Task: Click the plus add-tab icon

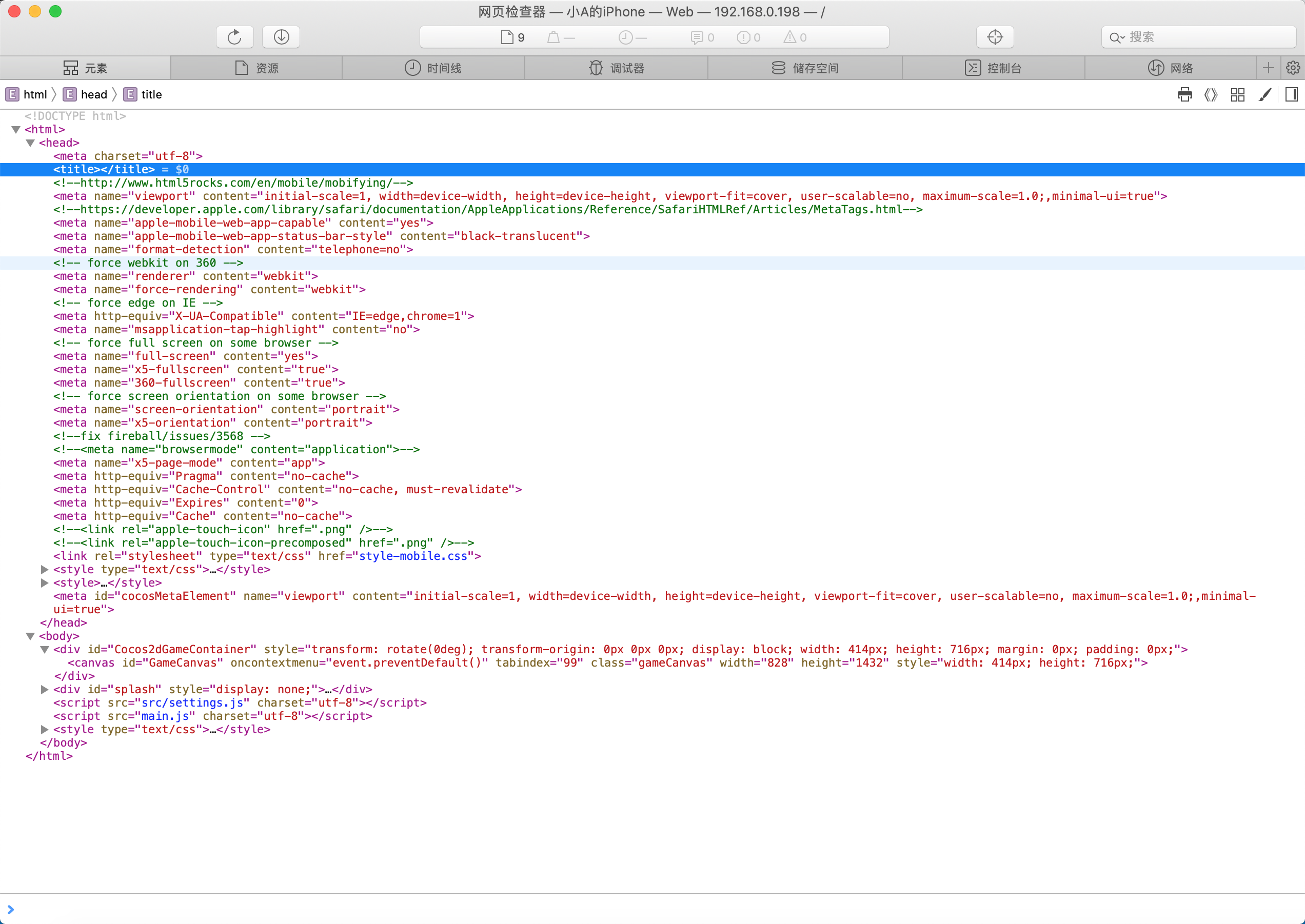Action: (x=1268, y=68)
